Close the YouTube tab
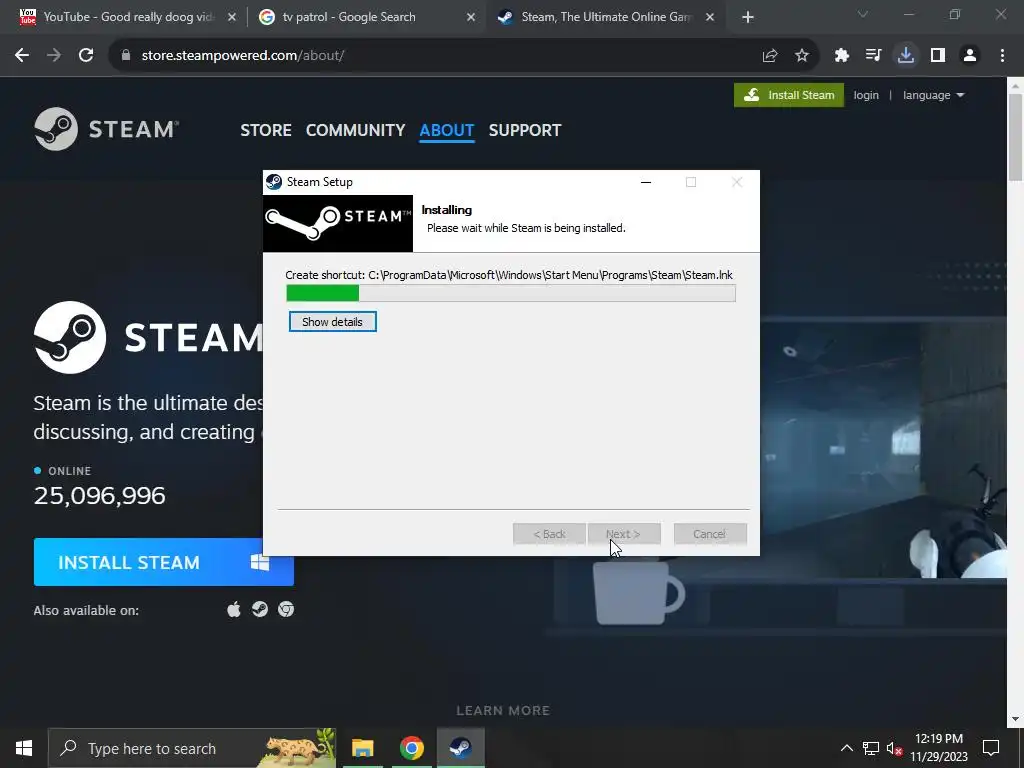1024x768 pixels. 232,18
